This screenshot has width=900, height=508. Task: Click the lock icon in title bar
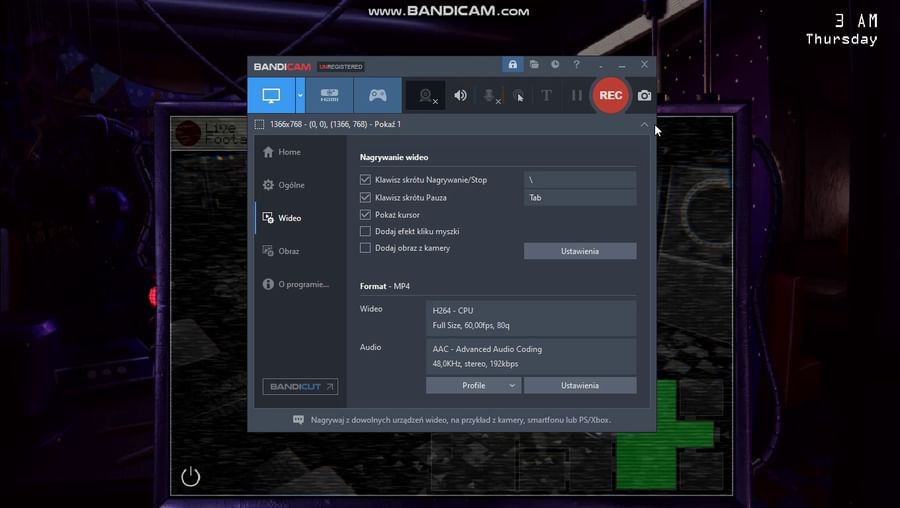click(x=513, y=64)
